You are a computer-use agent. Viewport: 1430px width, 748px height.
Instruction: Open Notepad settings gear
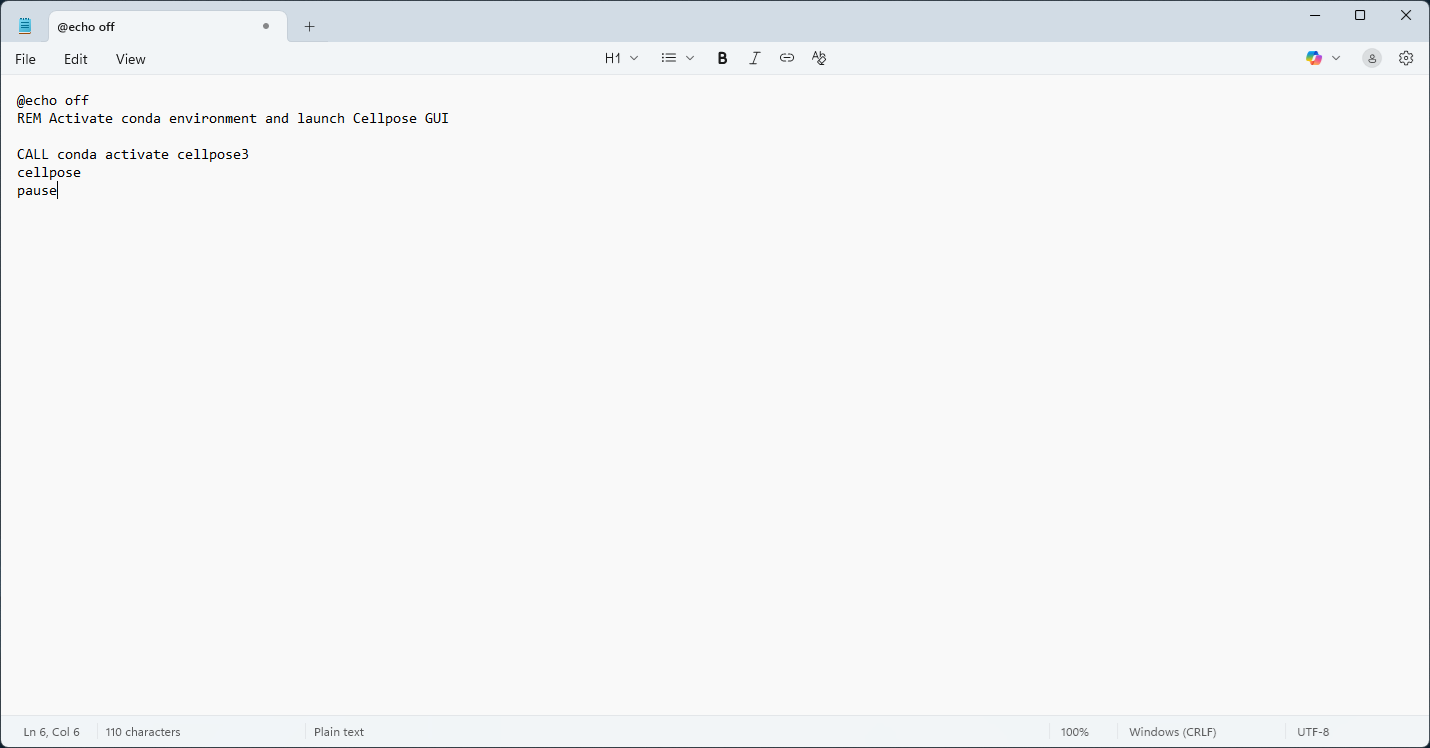click(x=1406, y=58)
